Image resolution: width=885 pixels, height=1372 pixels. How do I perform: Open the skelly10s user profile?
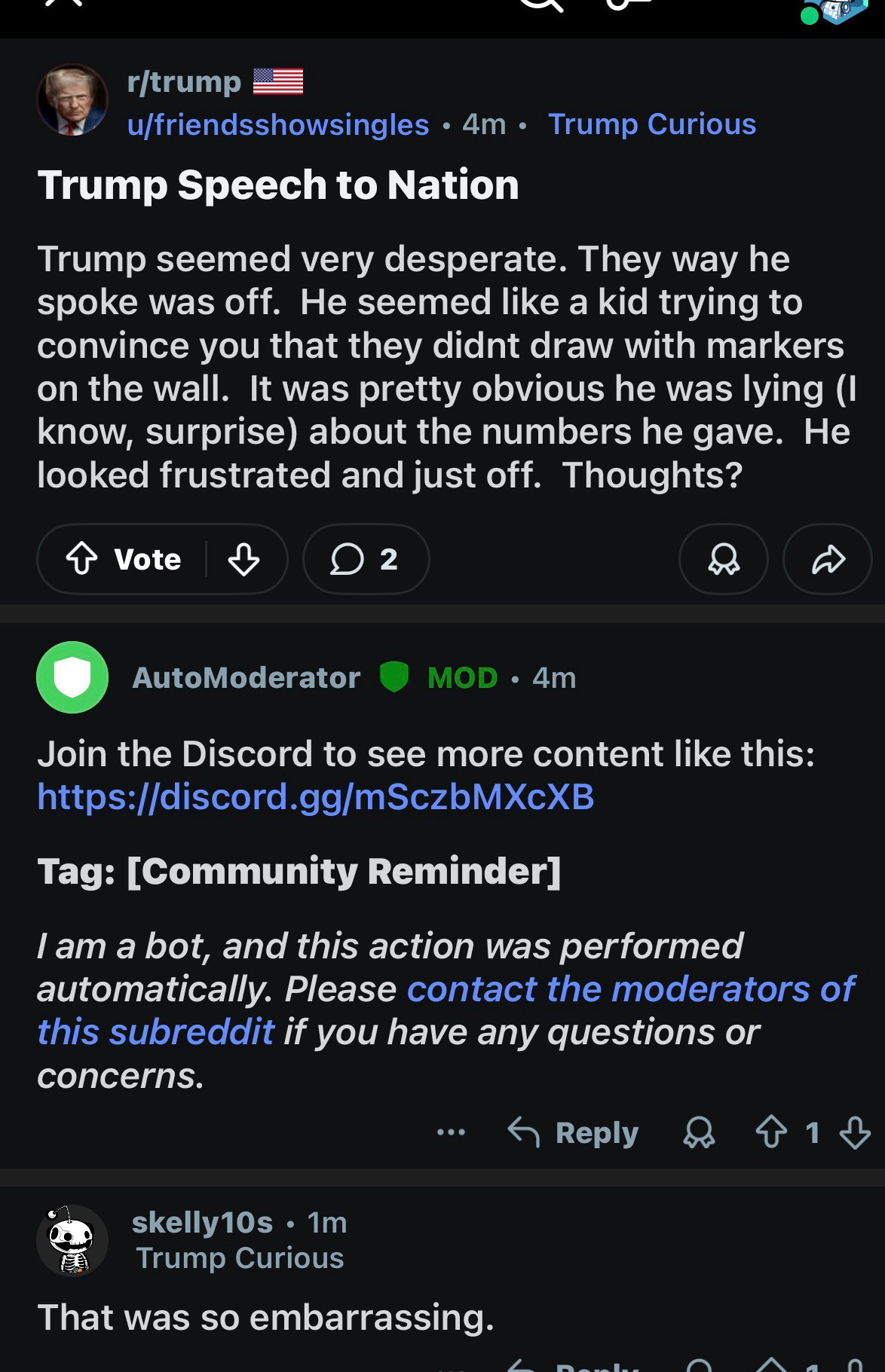pos(202,1222)
